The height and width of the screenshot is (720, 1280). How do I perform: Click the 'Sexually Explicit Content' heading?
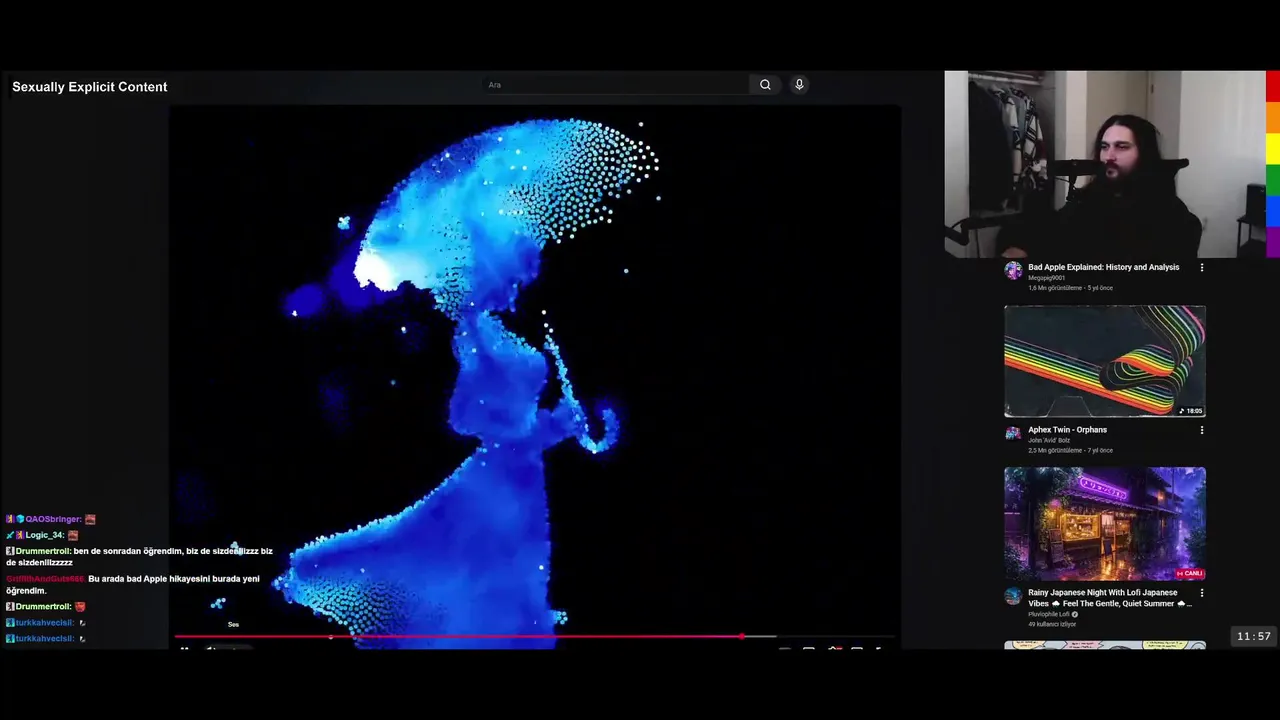(x=90, y=87)
